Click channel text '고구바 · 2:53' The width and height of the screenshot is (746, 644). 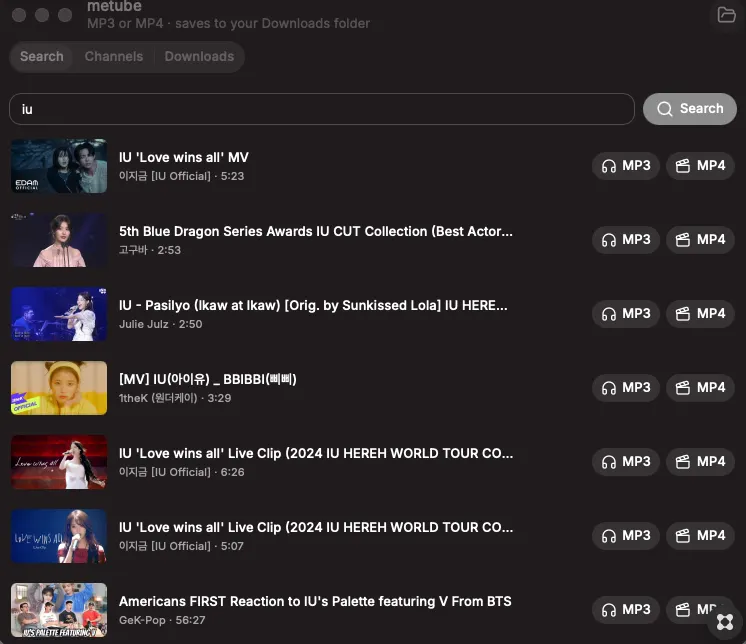(150, 250)
